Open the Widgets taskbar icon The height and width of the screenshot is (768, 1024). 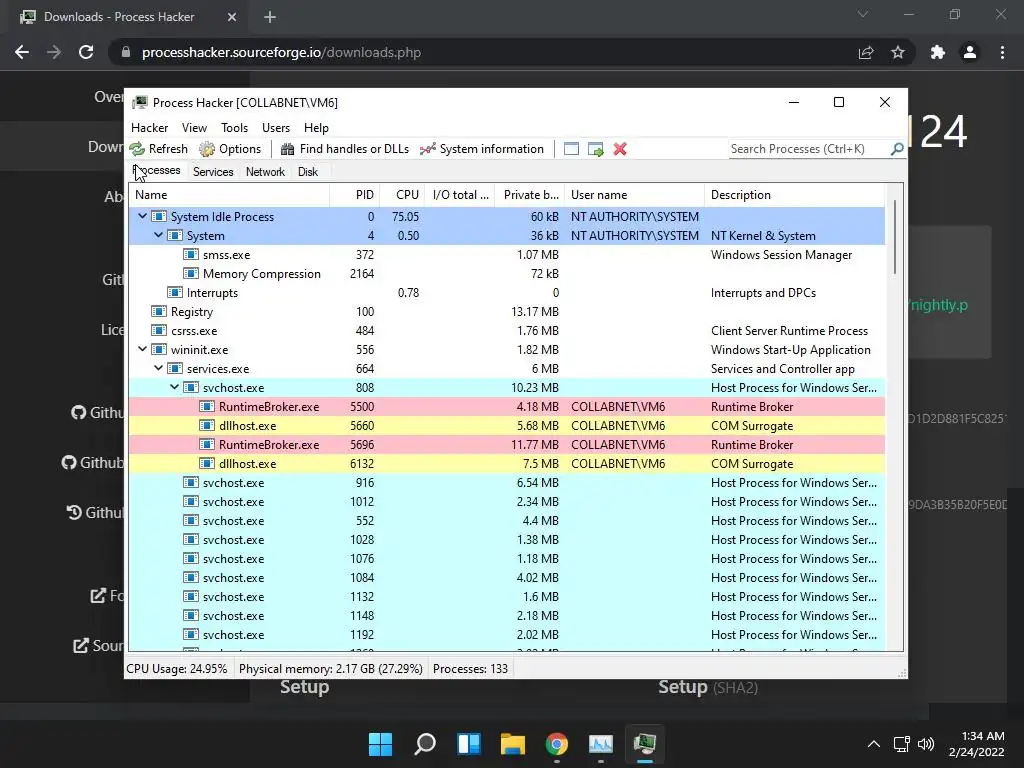click(x=469, y=744)
